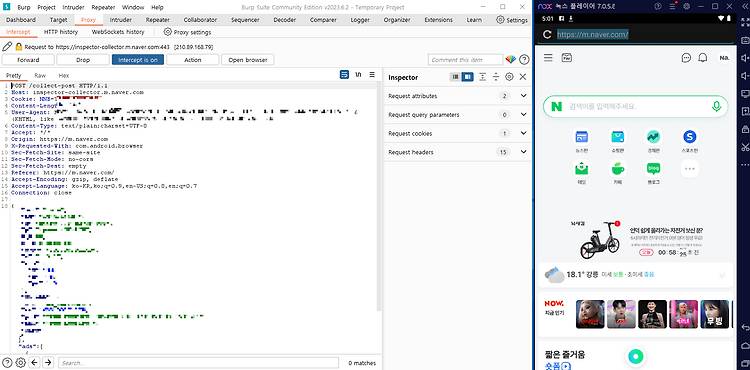Image resolution: width=750 pixels, height=370 pixels.
Task: Open the highlight color picker icon
Action: [x=510, y=60]
